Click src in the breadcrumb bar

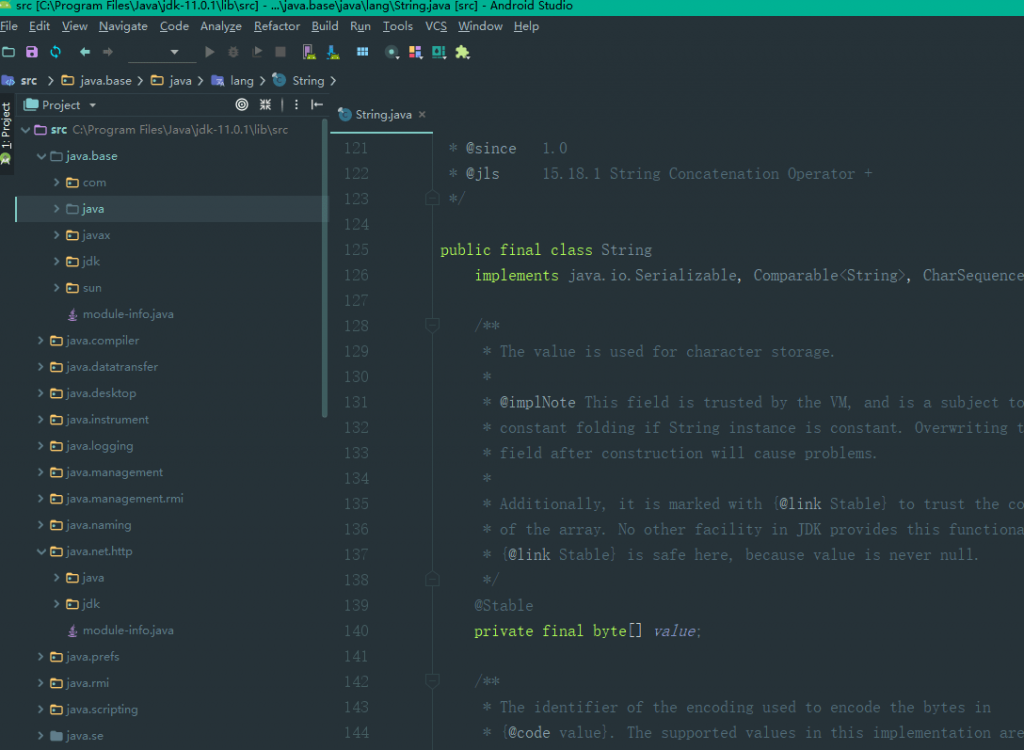point(29,81)
